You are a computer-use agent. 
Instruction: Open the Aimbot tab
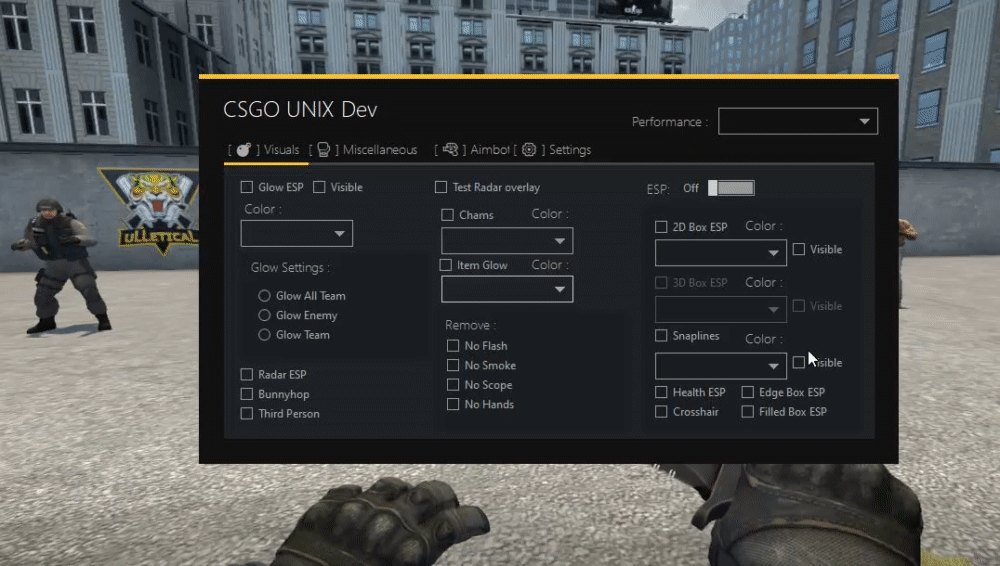click(x=490, y=150)
